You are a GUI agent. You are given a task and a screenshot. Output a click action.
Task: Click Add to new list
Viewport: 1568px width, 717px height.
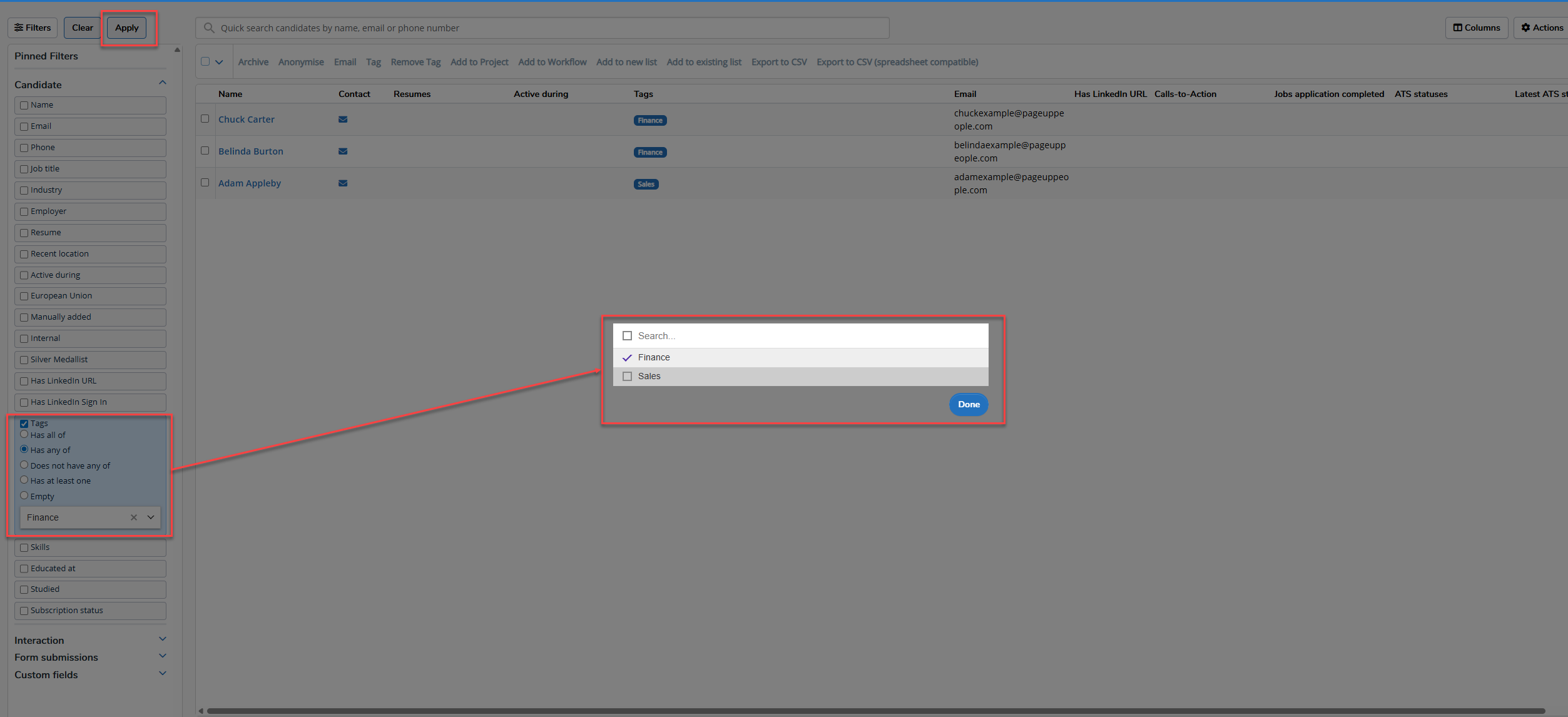pos(626,62)
